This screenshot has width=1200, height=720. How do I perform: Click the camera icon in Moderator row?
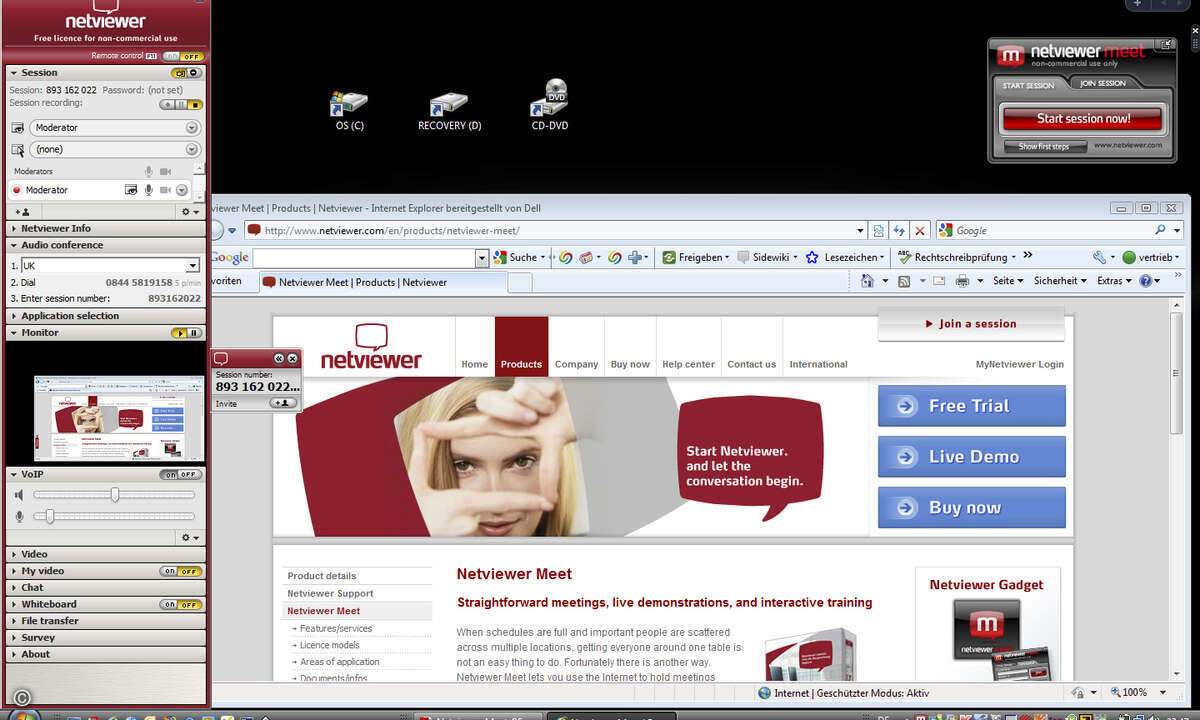coord(165,190)
